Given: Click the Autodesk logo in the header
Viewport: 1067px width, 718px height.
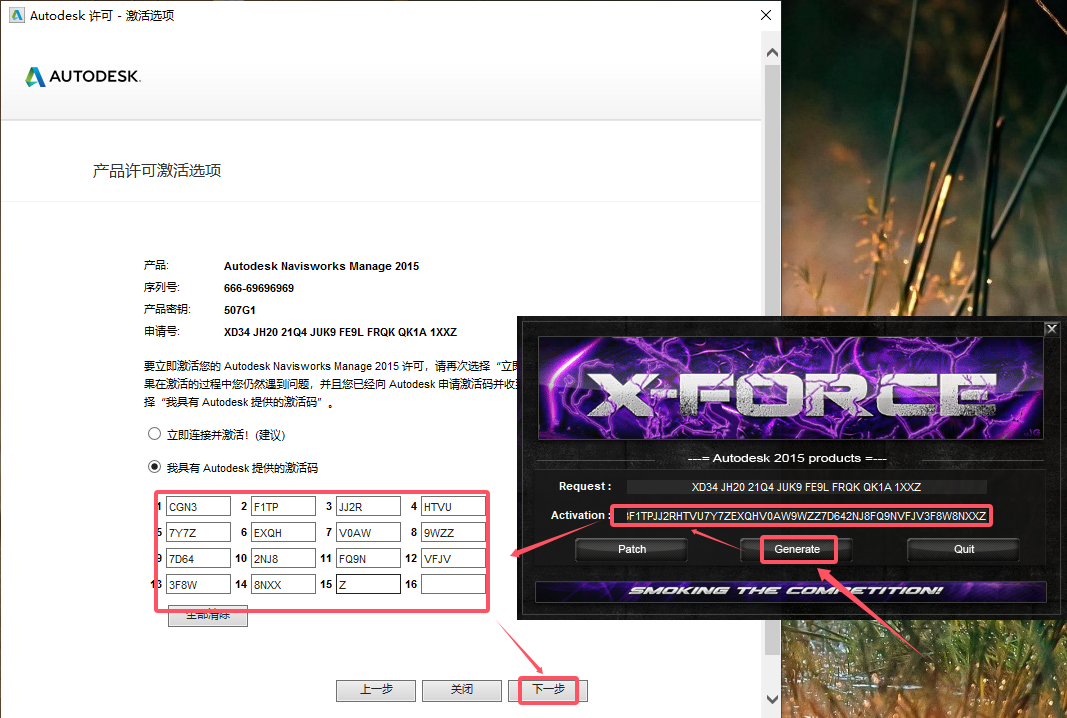Looking at the screenshot, I should coord(83,77).
